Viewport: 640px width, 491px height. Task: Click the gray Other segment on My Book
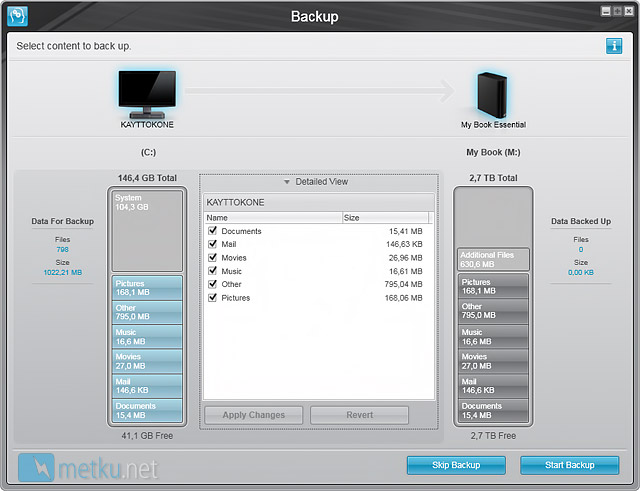pyautogui.click(x=493, y=311)
